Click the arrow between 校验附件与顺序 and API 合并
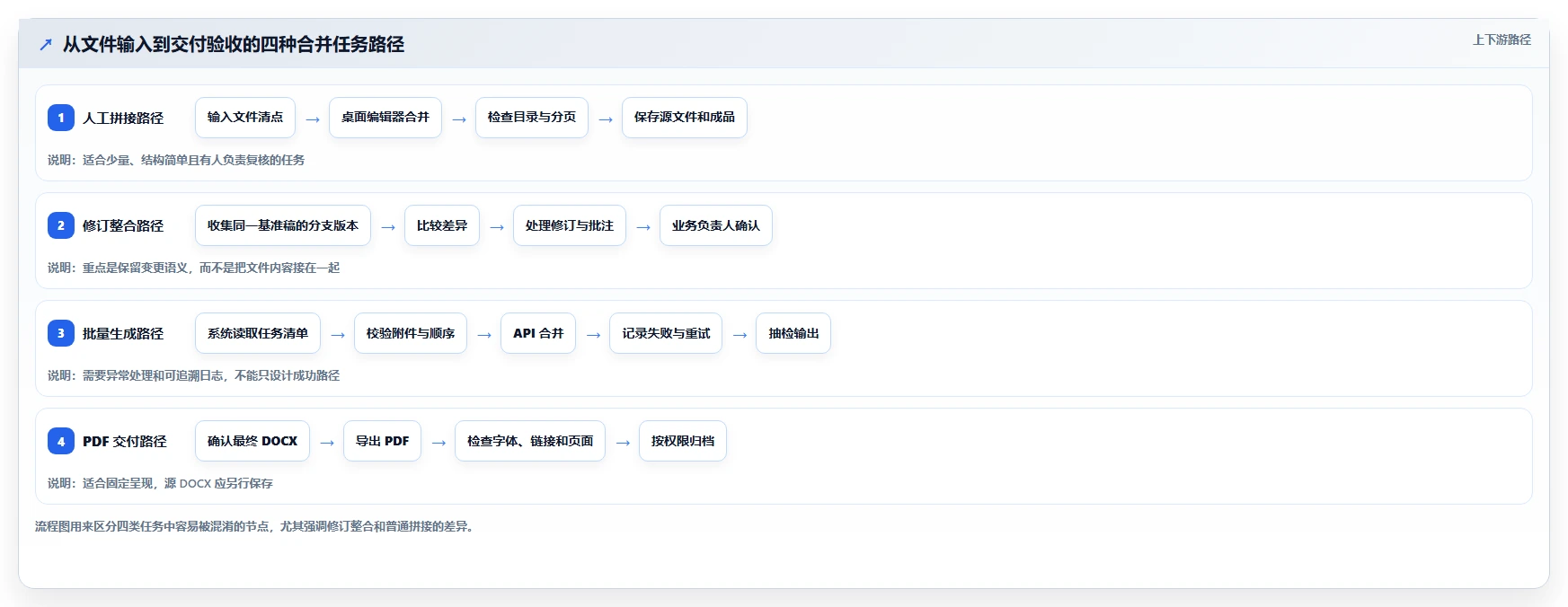Viewport: 1568px width, 607px height. 484,334
